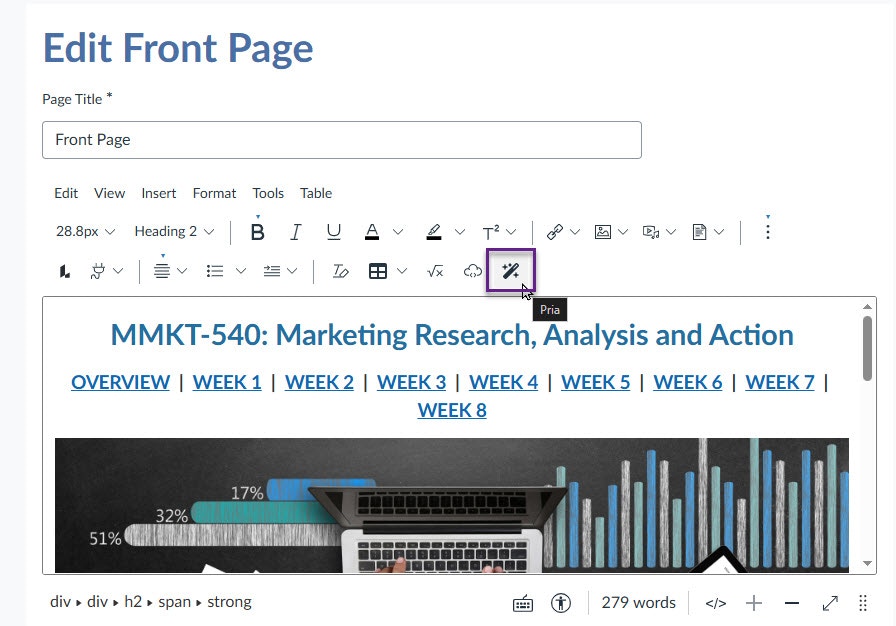This screenshot has height=626, width=896.
Task: Click the insert table icon
Action: (x=378, y=271)
